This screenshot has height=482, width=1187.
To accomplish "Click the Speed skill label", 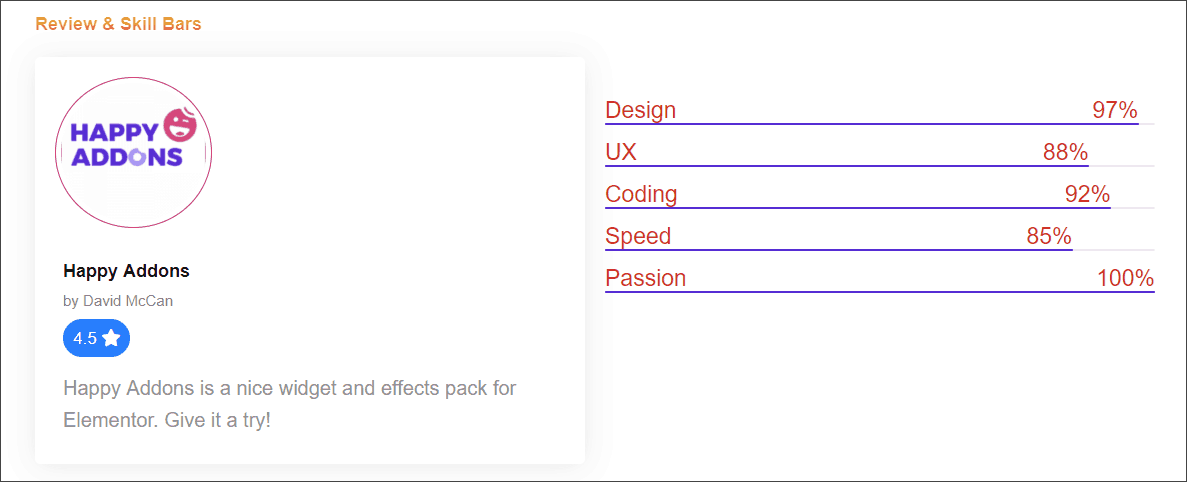I will tap(638, 236).
